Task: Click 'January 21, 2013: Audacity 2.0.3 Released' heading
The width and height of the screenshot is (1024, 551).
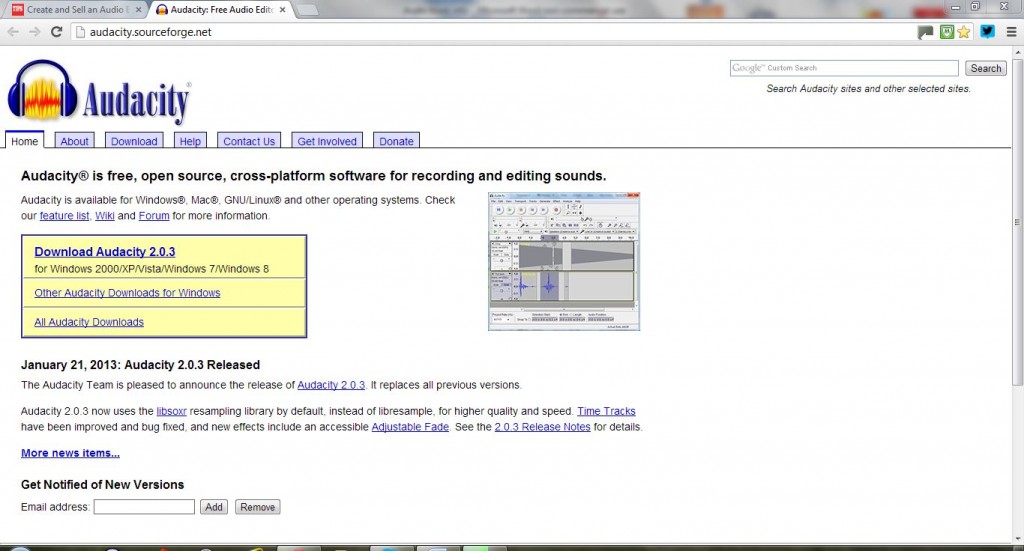Action: (140, 365)
